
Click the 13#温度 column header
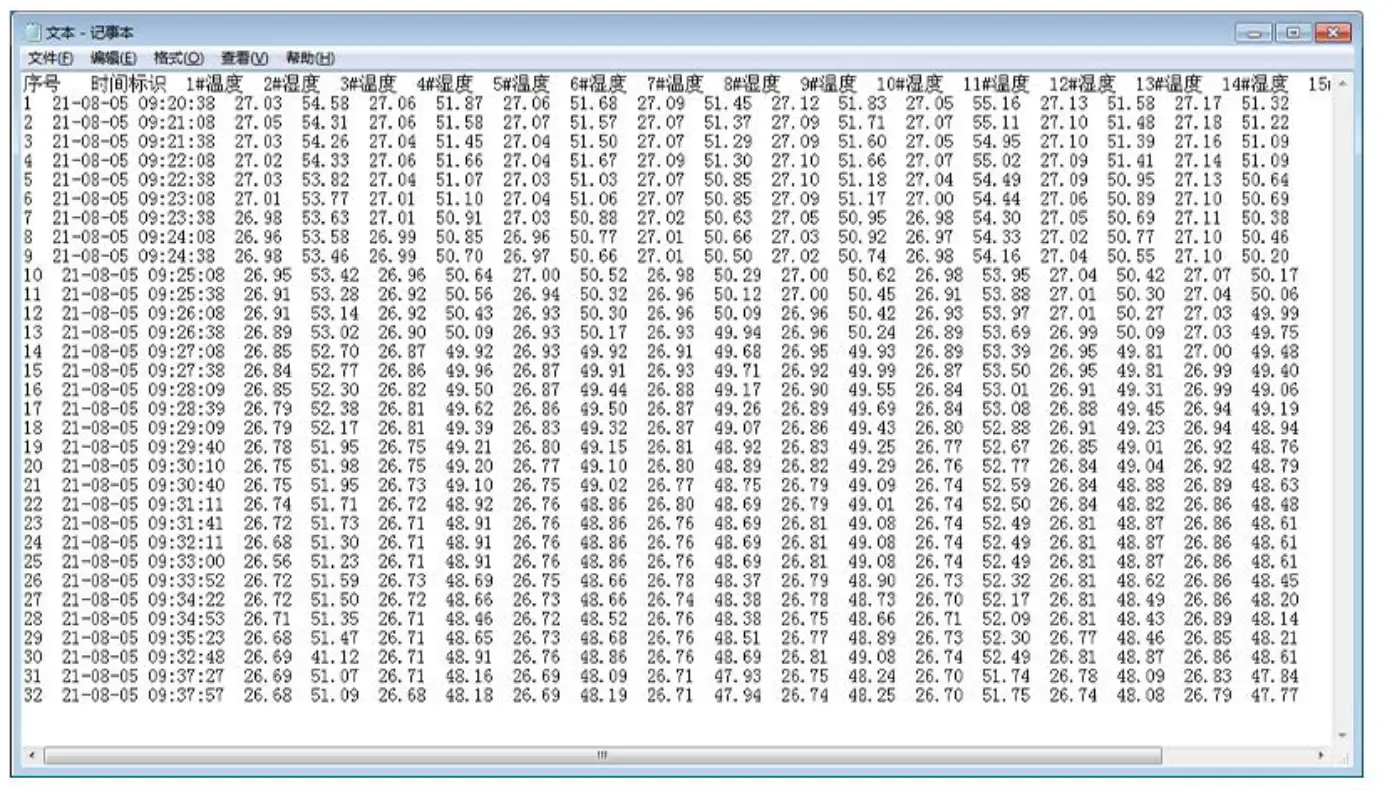1168,84
